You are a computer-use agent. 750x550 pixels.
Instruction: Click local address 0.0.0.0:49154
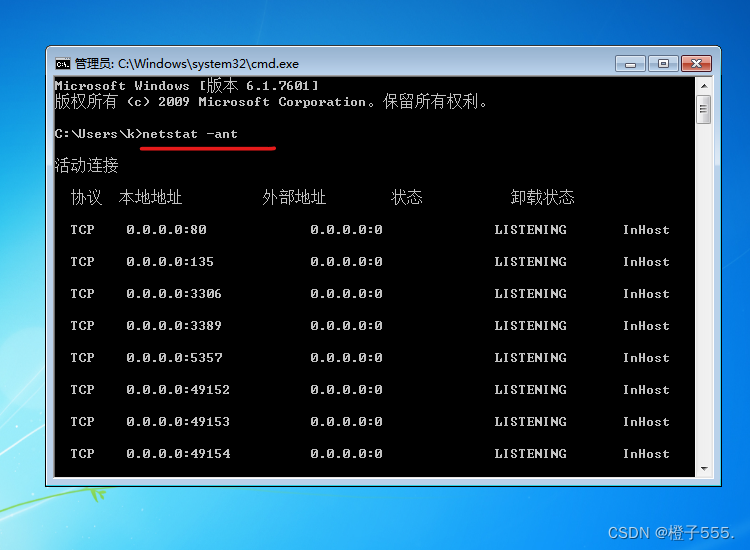pyautogui.click(x=178, y=454)
